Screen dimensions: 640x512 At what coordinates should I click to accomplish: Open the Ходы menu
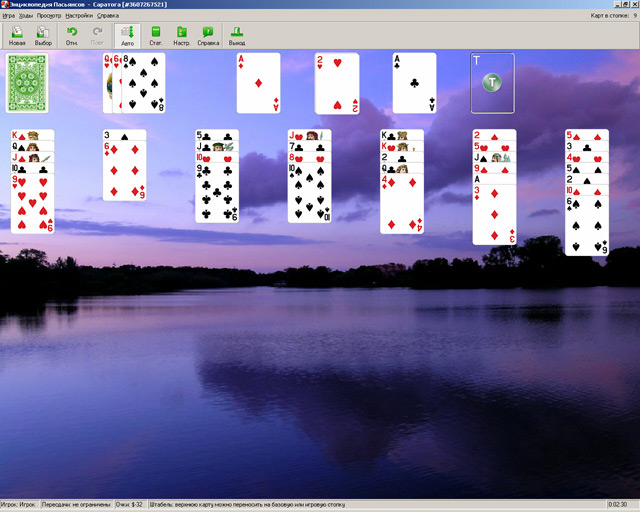(25, 16)
